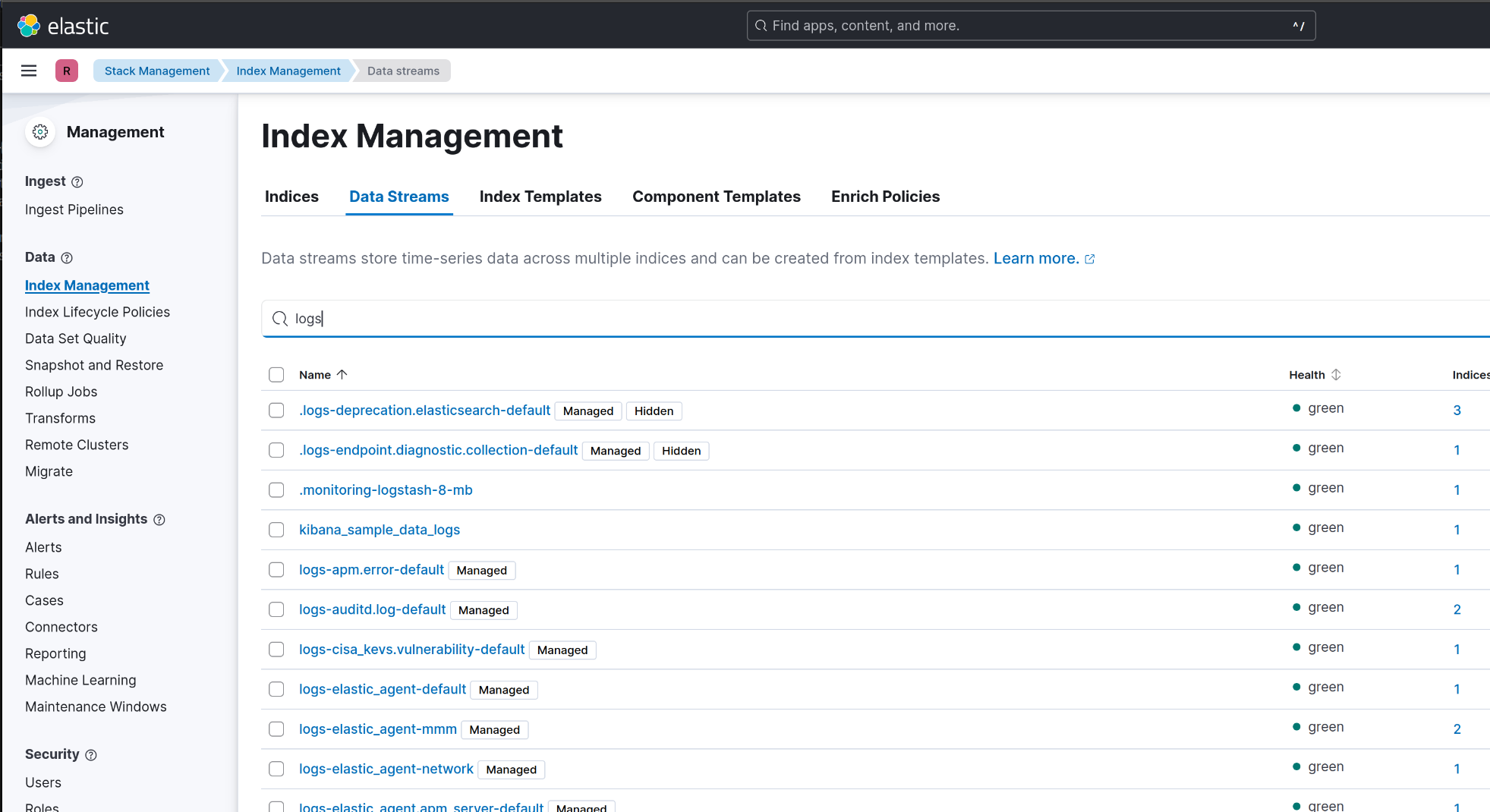Open Machine Learning in the sidebar

80,680
